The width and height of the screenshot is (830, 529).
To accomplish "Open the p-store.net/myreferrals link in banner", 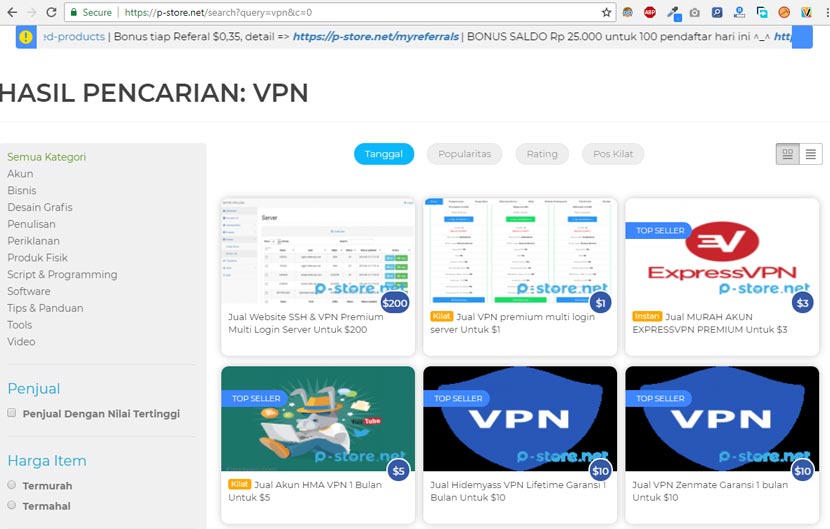I will [x=376, y=37].
